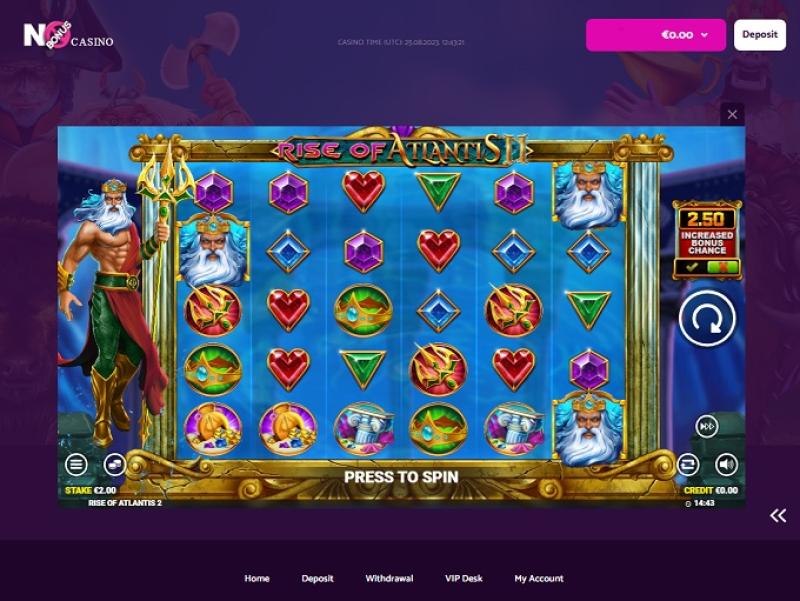Expand the €0.00 balance dropdown
The width and height of the screenshot is (800, 601).
click(656, 35)
